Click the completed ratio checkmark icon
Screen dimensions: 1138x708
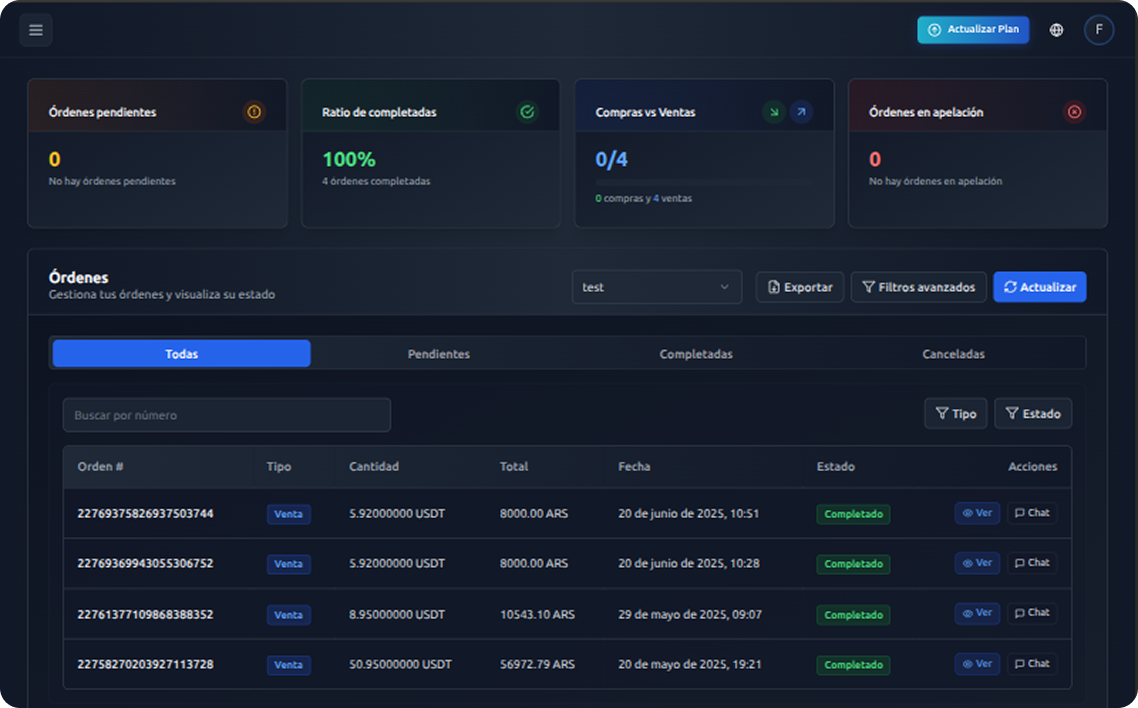[x=527, y=112]
